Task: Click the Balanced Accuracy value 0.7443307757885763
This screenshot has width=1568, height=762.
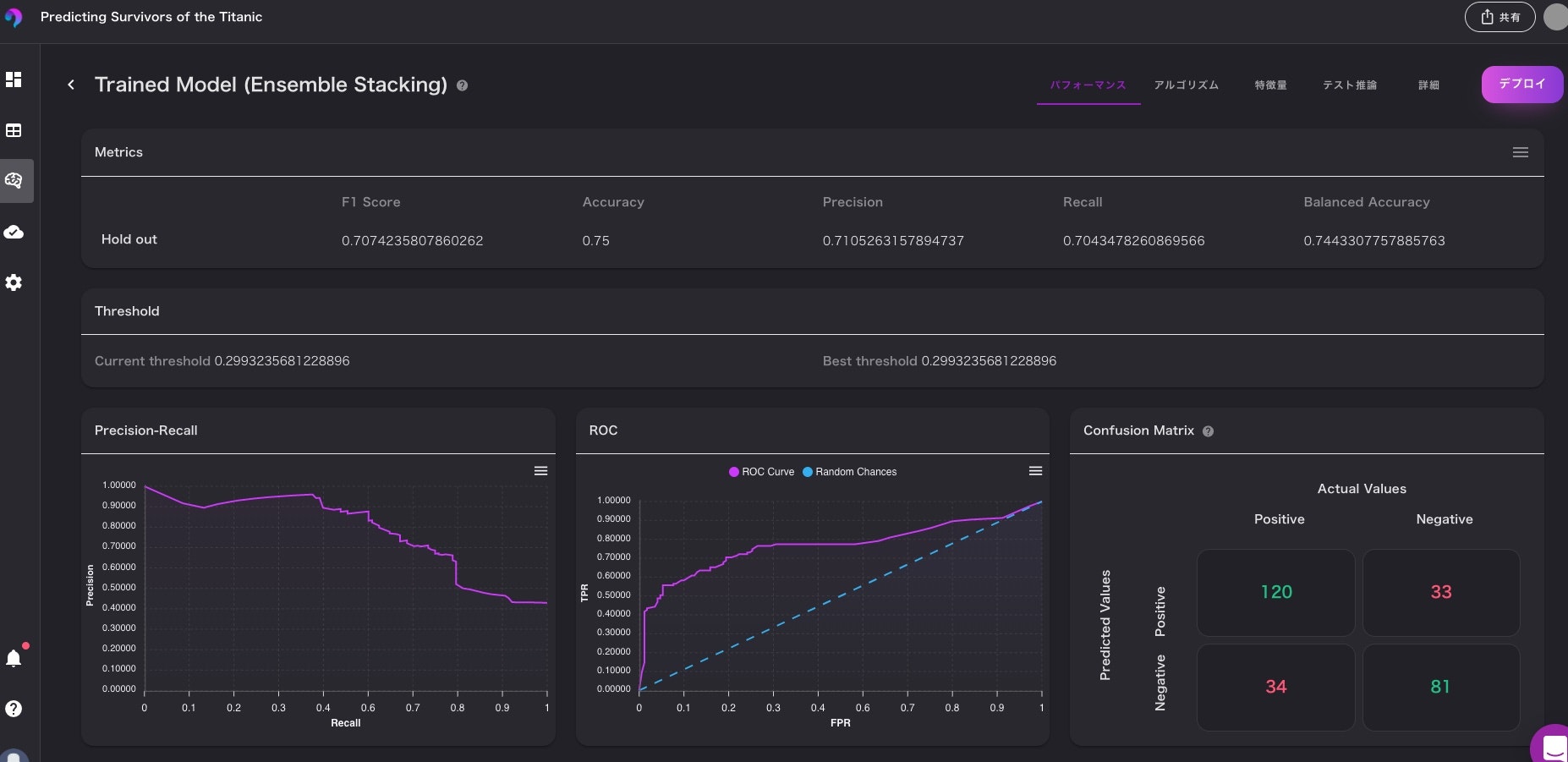Action: pos(1374,241)
